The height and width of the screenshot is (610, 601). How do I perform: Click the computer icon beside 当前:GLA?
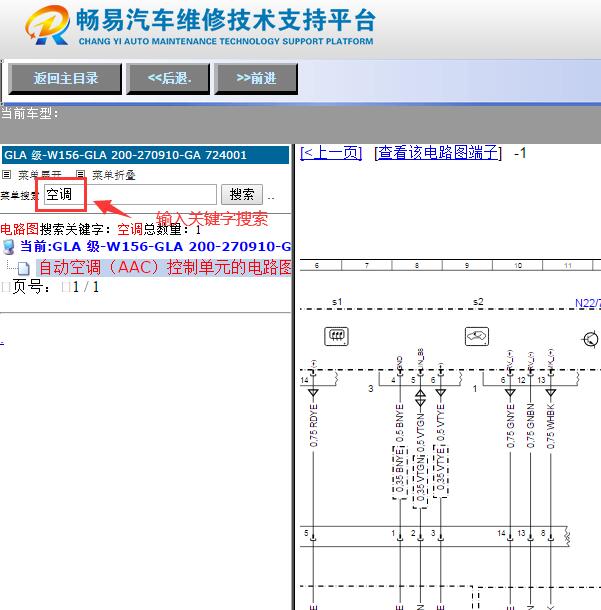pos(9,247)
